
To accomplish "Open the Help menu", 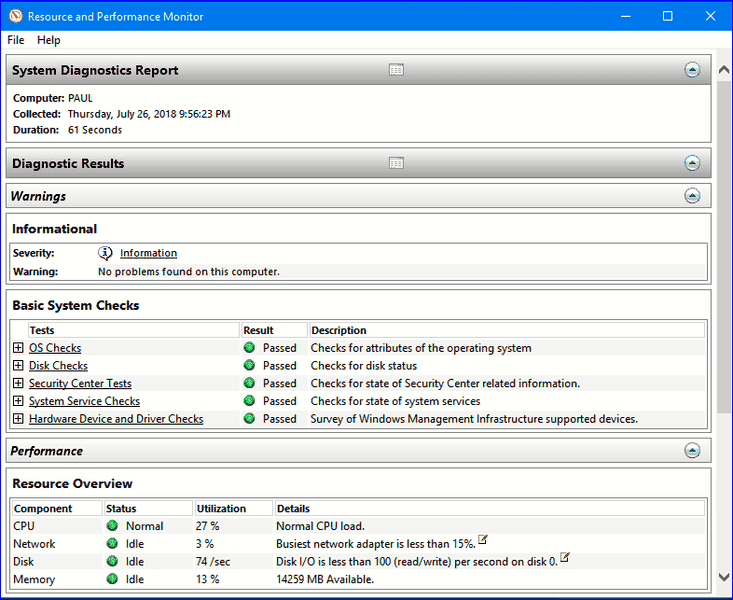I will click(x=49, y=40).
